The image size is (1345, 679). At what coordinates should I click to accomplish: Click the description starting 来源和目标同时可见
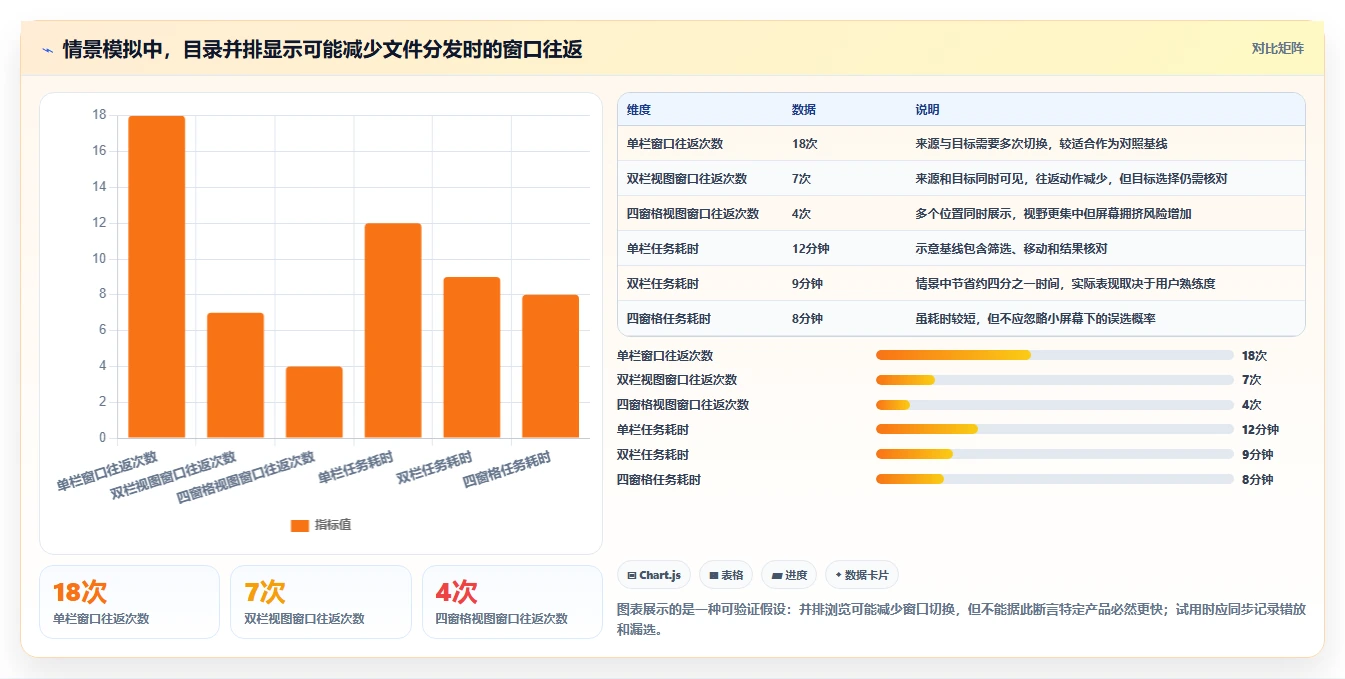[x=1071, y=179]
